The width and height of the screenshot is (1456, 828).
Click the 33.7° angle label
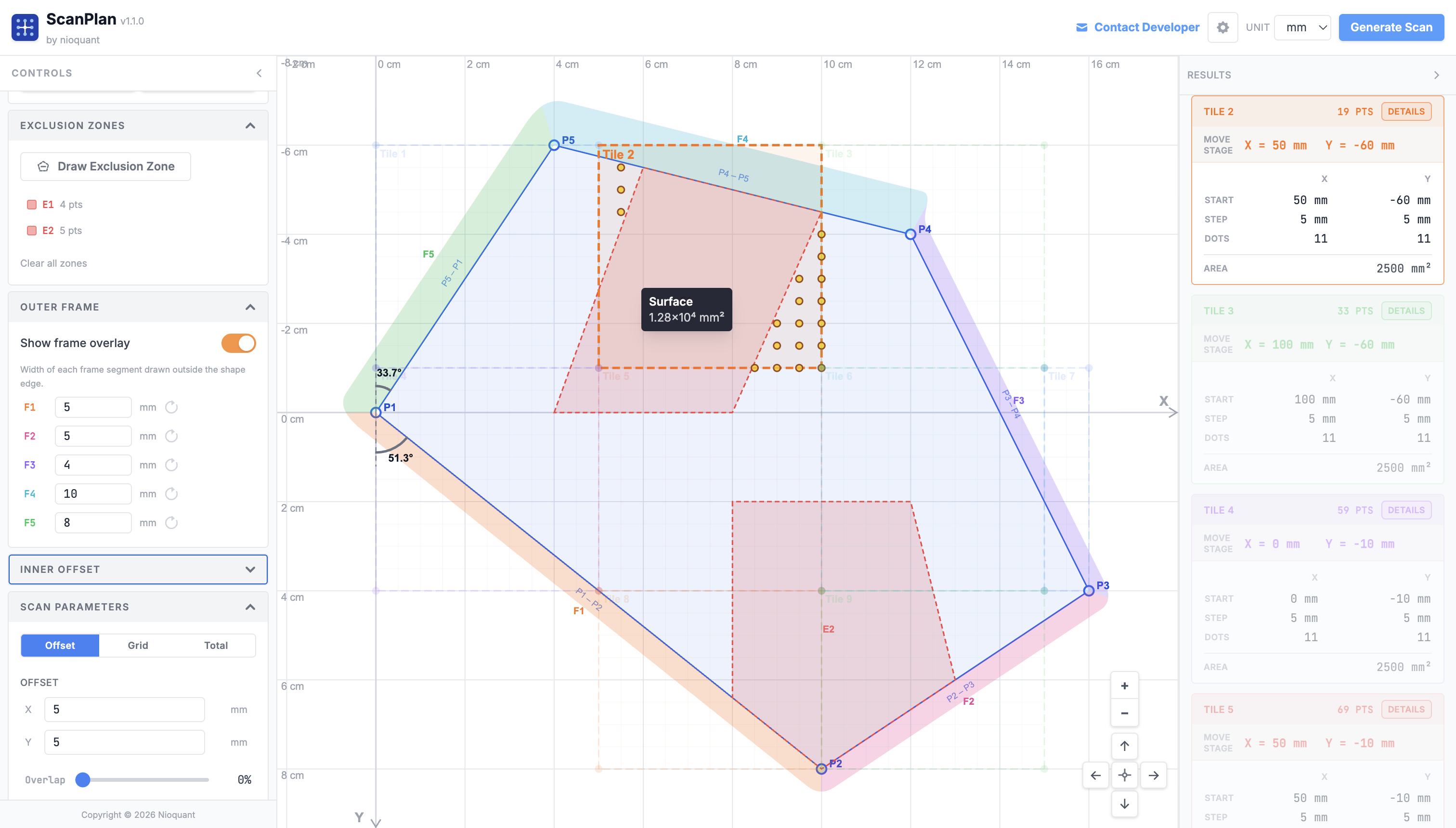(389, 373)
